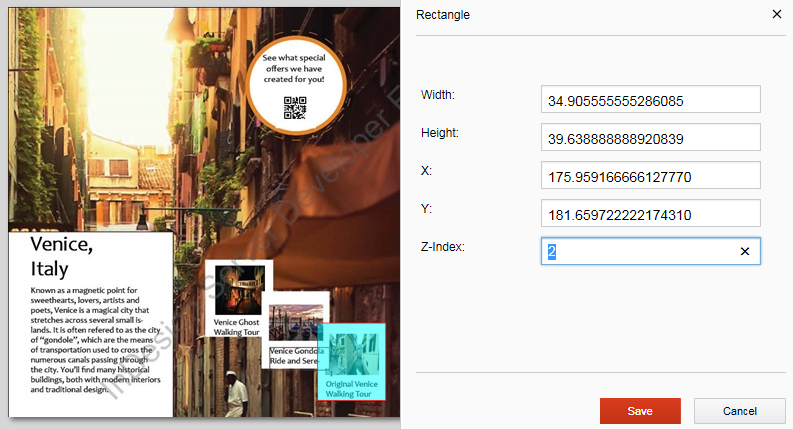The width and height of the screenshot is (793, 429).
Task: Click the "Y:" label
Action: tap(426, 208)
